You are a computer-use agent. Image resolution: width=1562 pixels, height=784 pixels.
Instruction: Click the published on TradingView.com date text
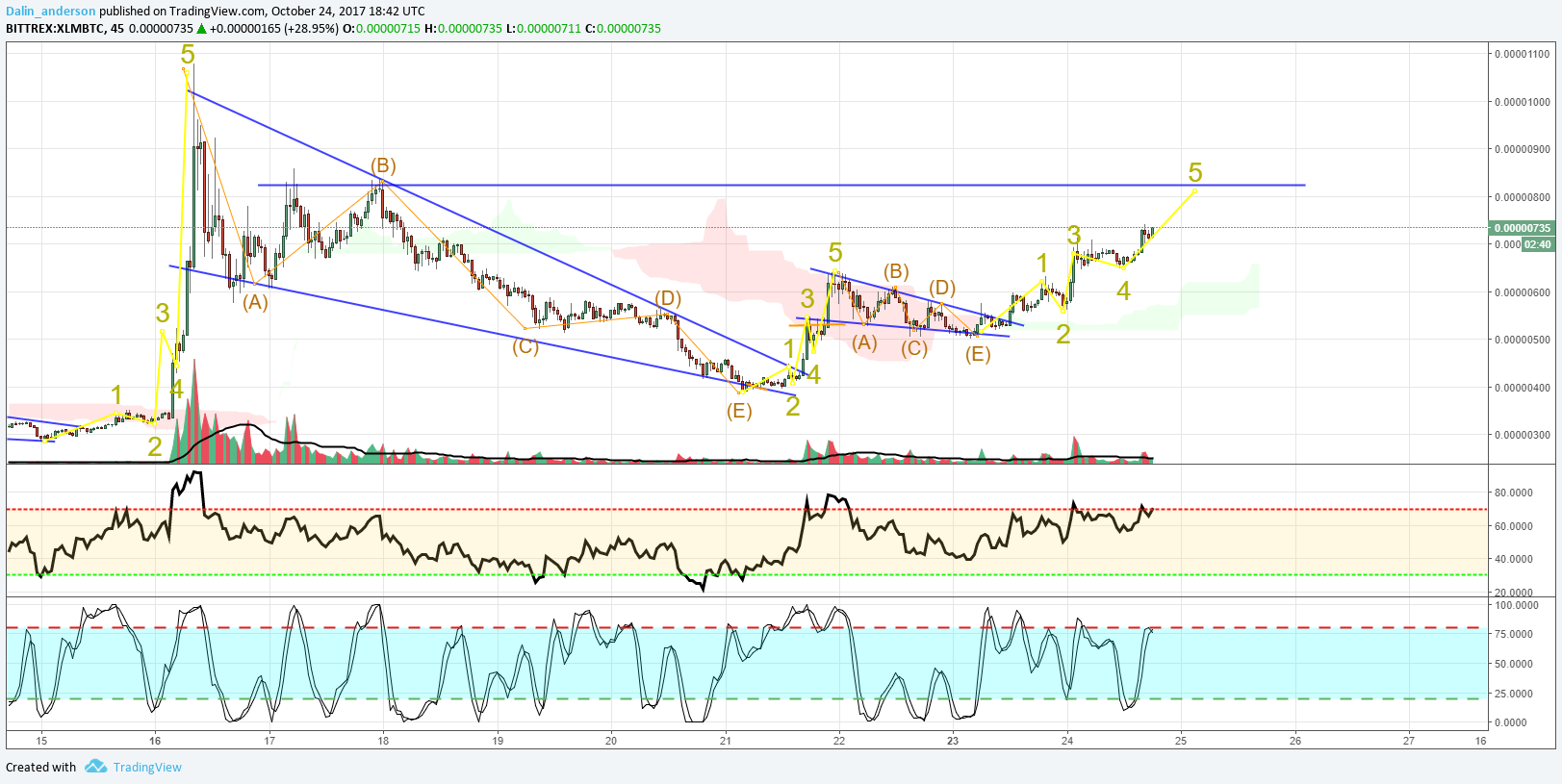pos(262,12)
